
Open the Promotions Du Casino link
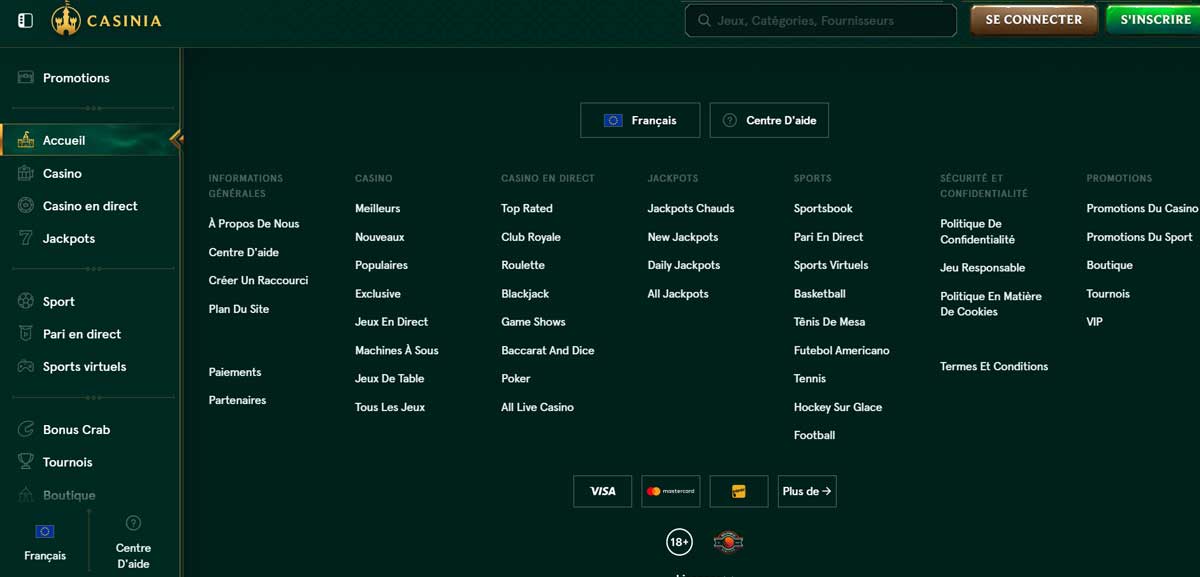click(1142, 208)
